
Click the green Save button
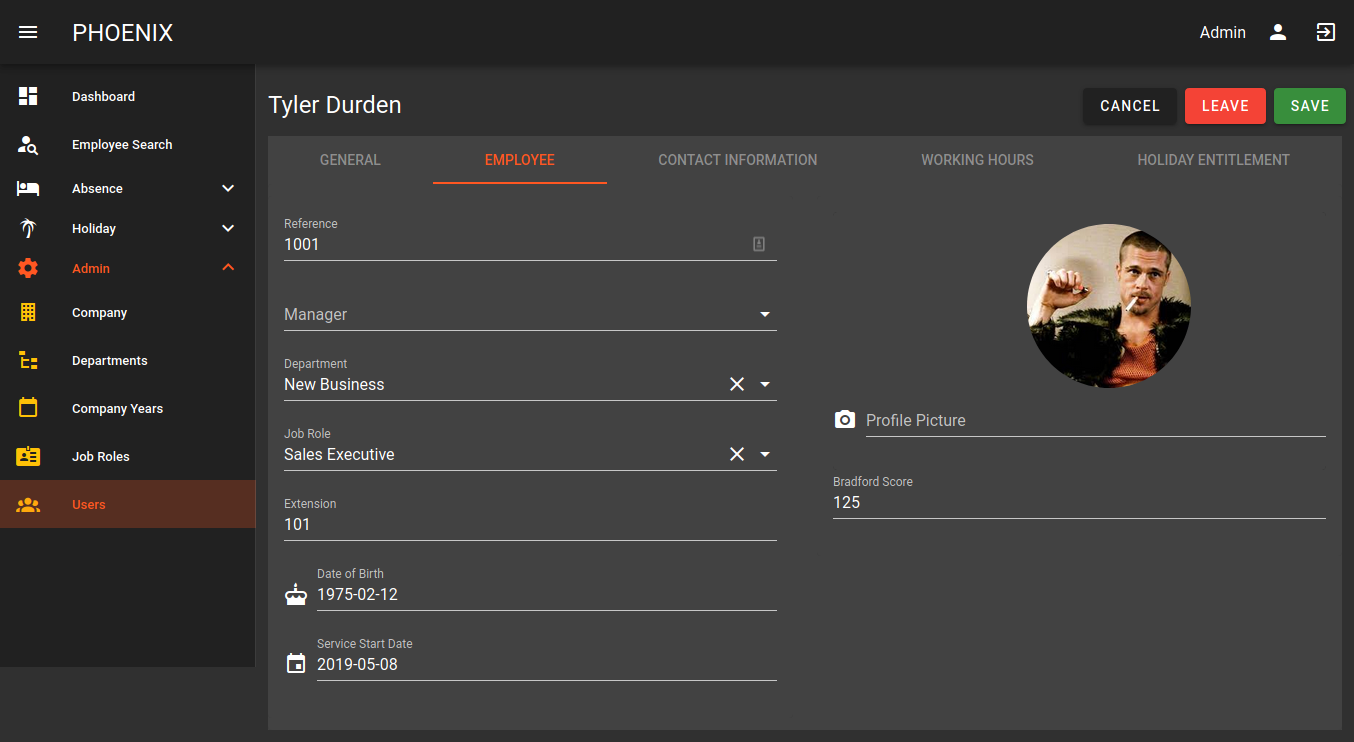click(x=1310, y=106)
